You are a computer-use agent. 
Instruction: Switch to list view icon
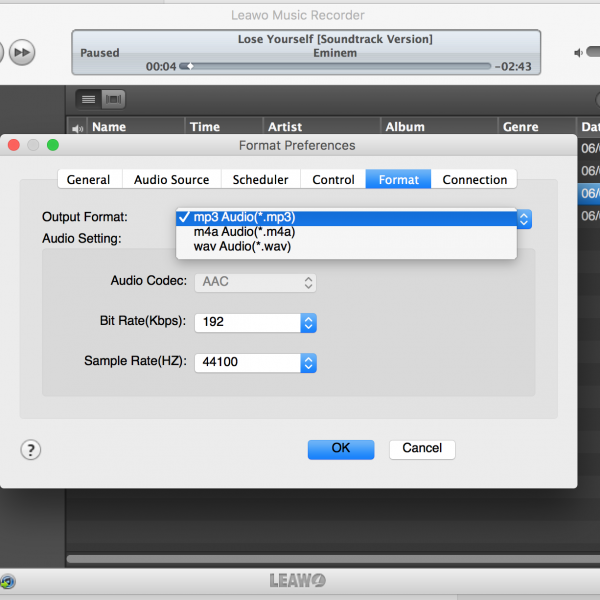88,99
